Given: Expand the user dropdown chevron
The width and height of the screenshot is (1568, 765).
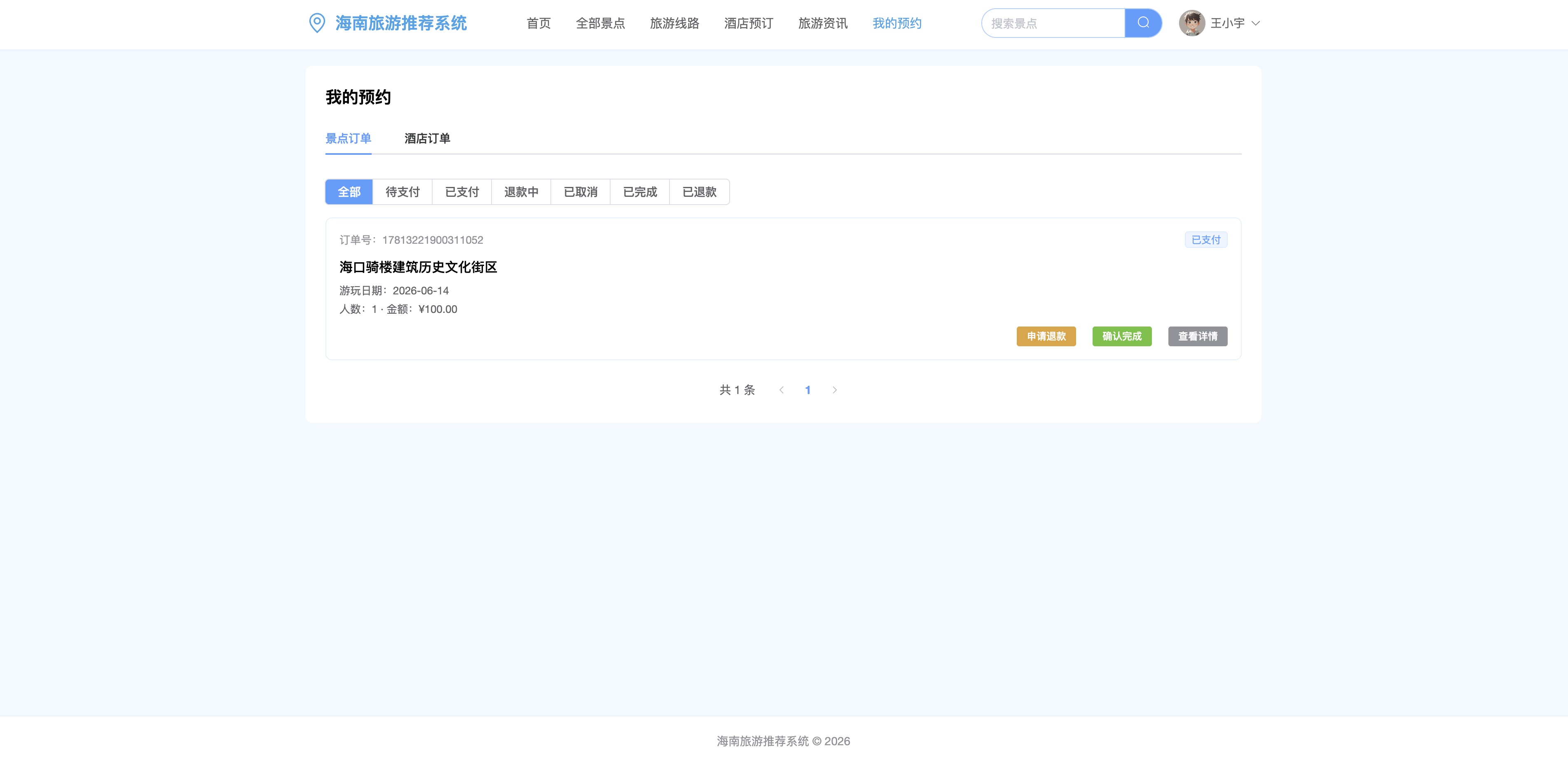Looking at the screenshot, I should pyautogui.click(x=1255, y=23).
